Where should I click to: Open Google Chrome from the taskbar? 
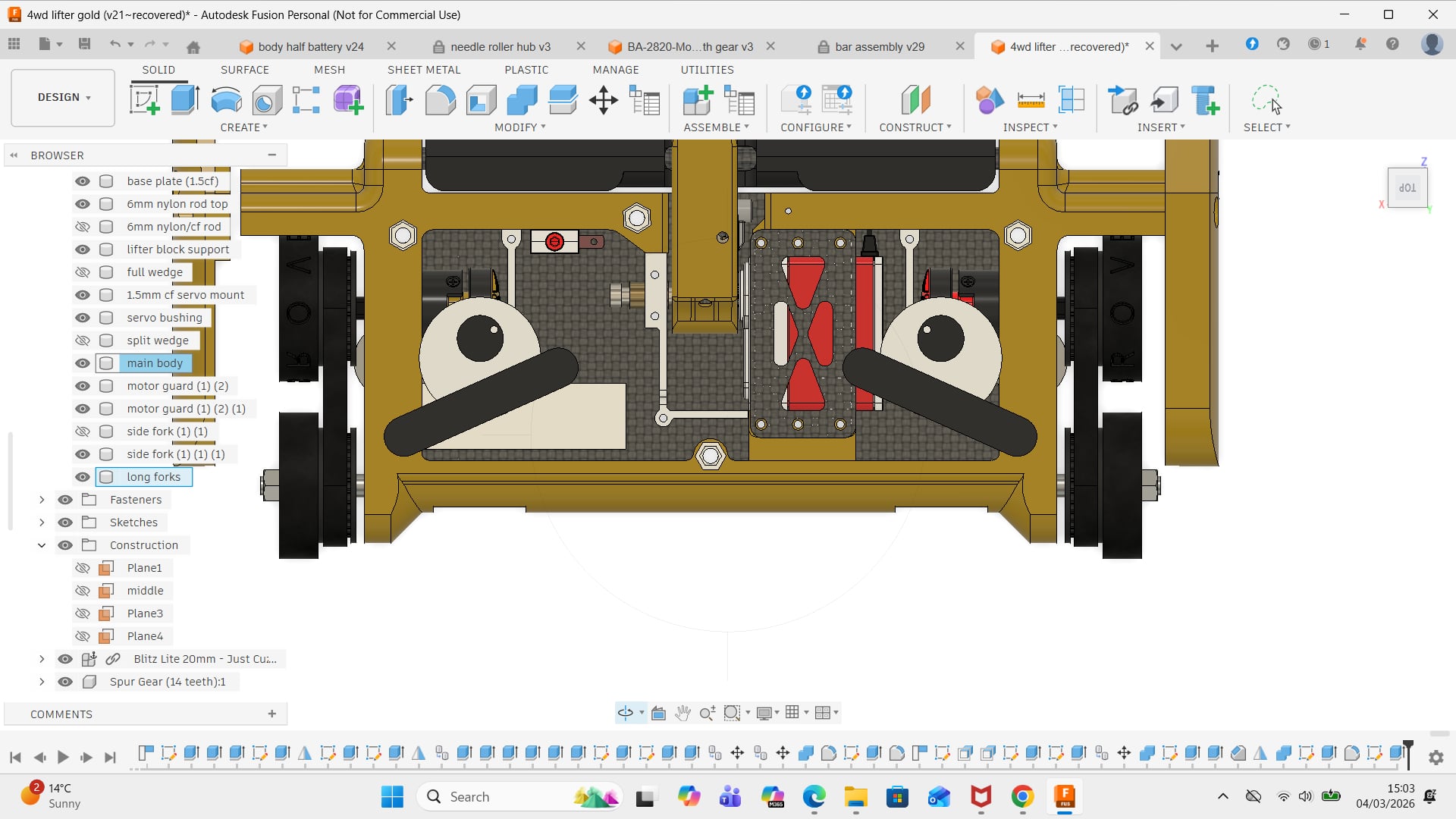tap(1022, 797)
